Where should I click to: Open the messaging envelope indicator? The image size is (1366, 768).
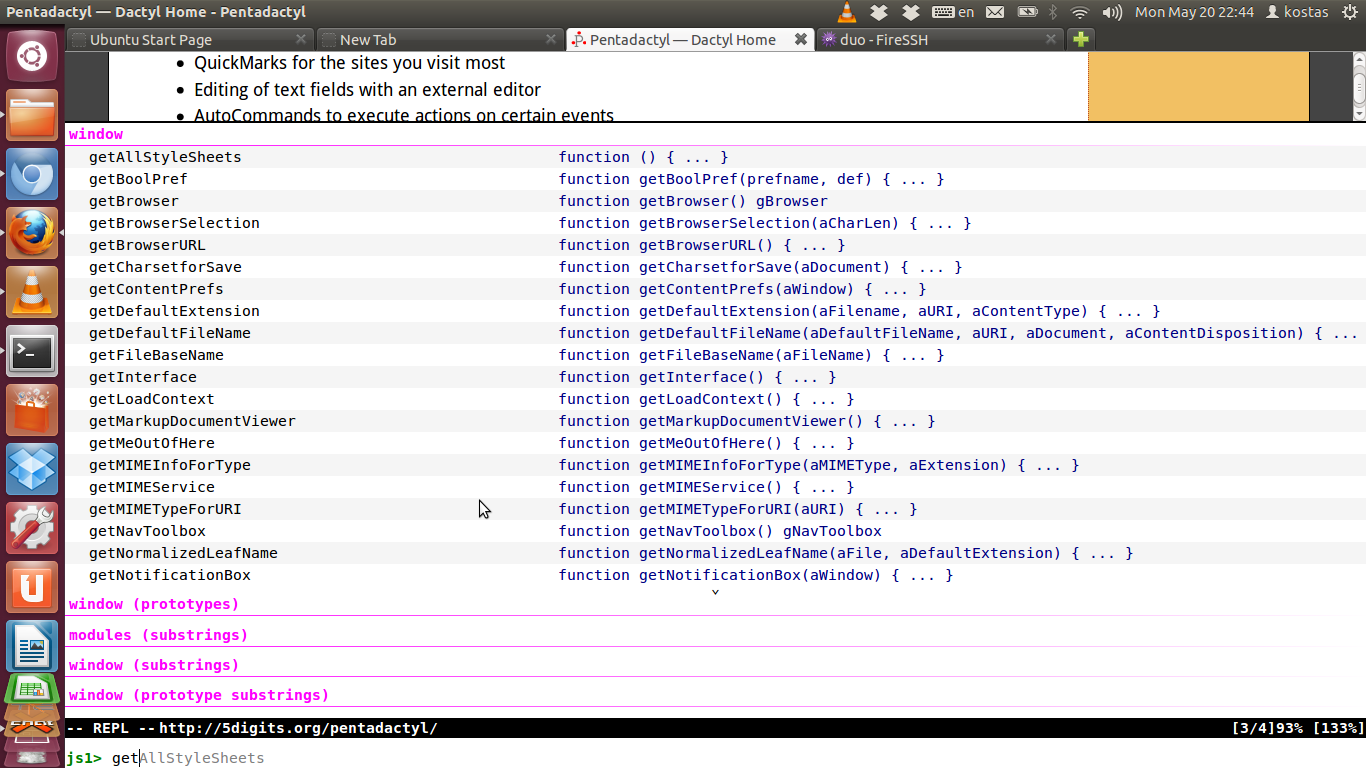tap(994, 12)
